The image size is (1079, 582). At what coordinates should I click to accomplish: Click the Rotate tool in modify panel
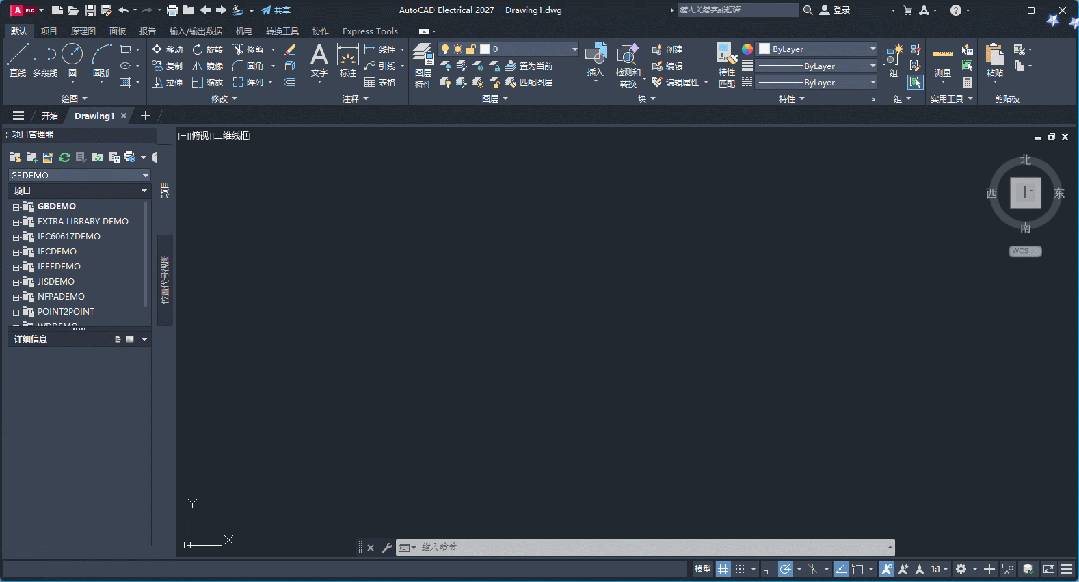coord(208,50)
